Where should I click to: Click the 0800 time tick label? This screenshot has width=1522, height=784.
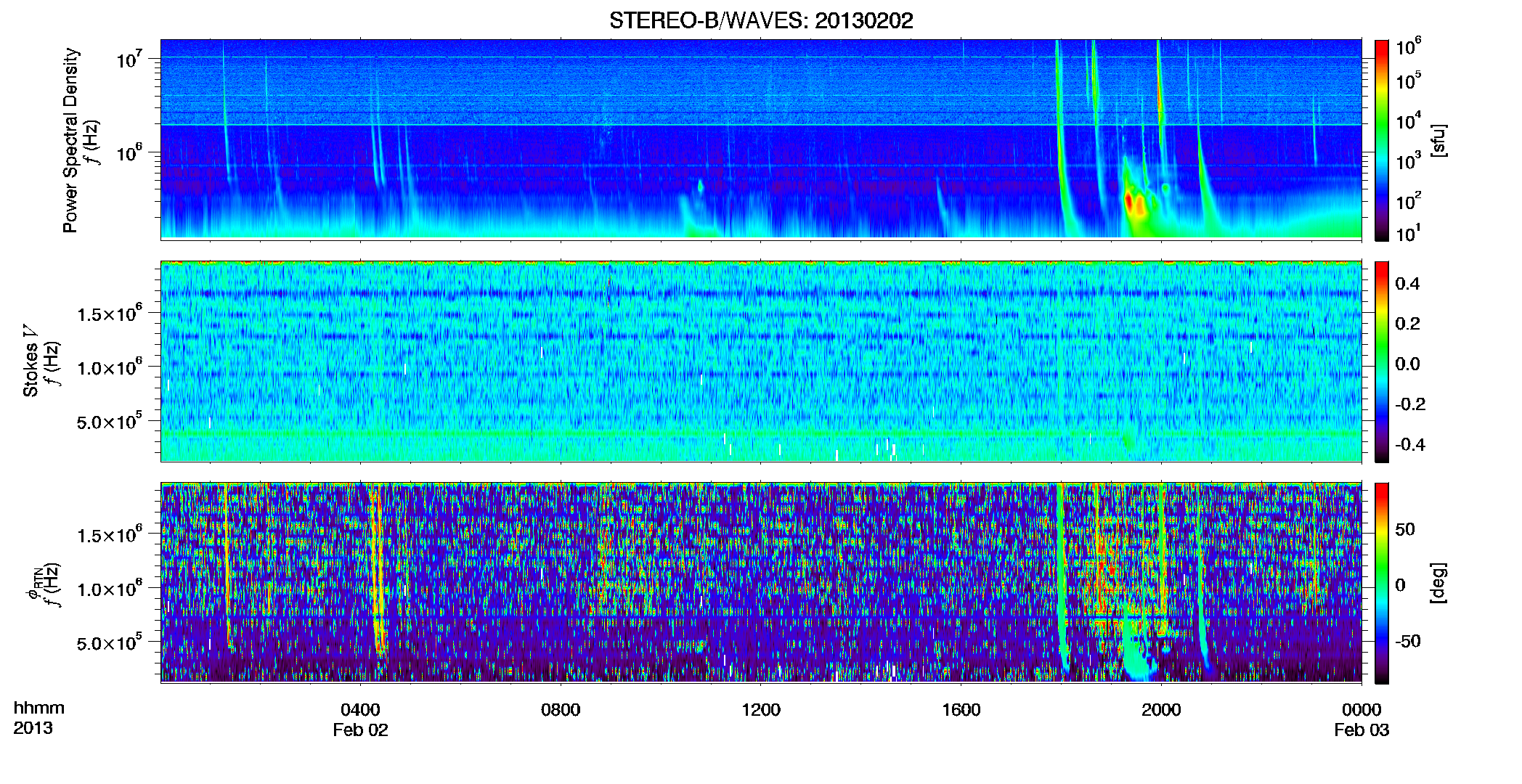561,709
